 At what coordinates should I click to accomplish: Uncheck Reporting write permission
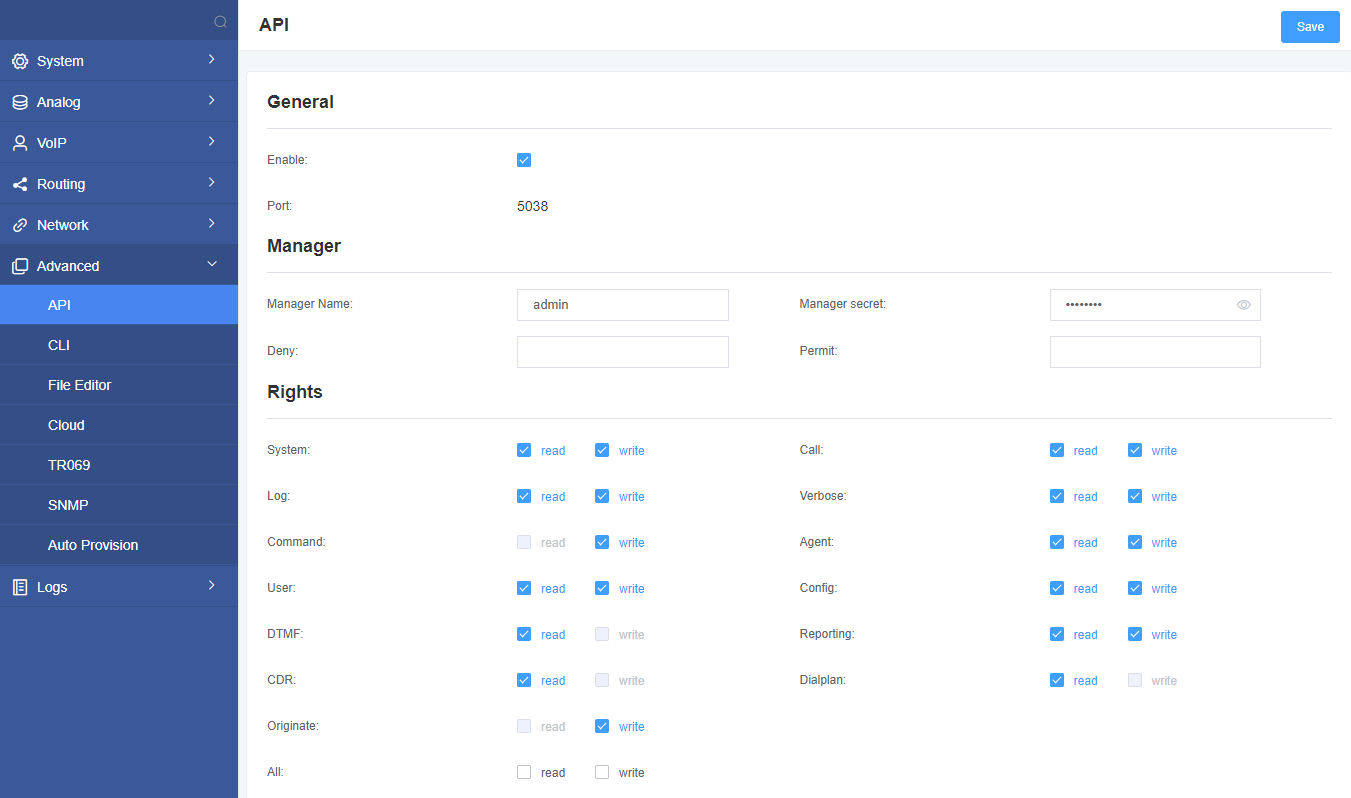(1135, 634)
